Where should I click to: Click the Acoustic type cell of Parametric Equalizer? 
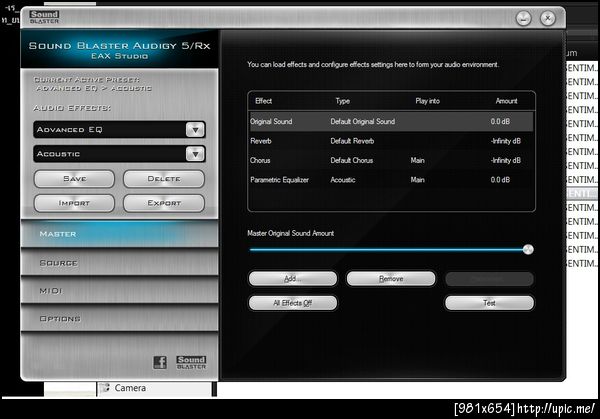pos(343,180)
